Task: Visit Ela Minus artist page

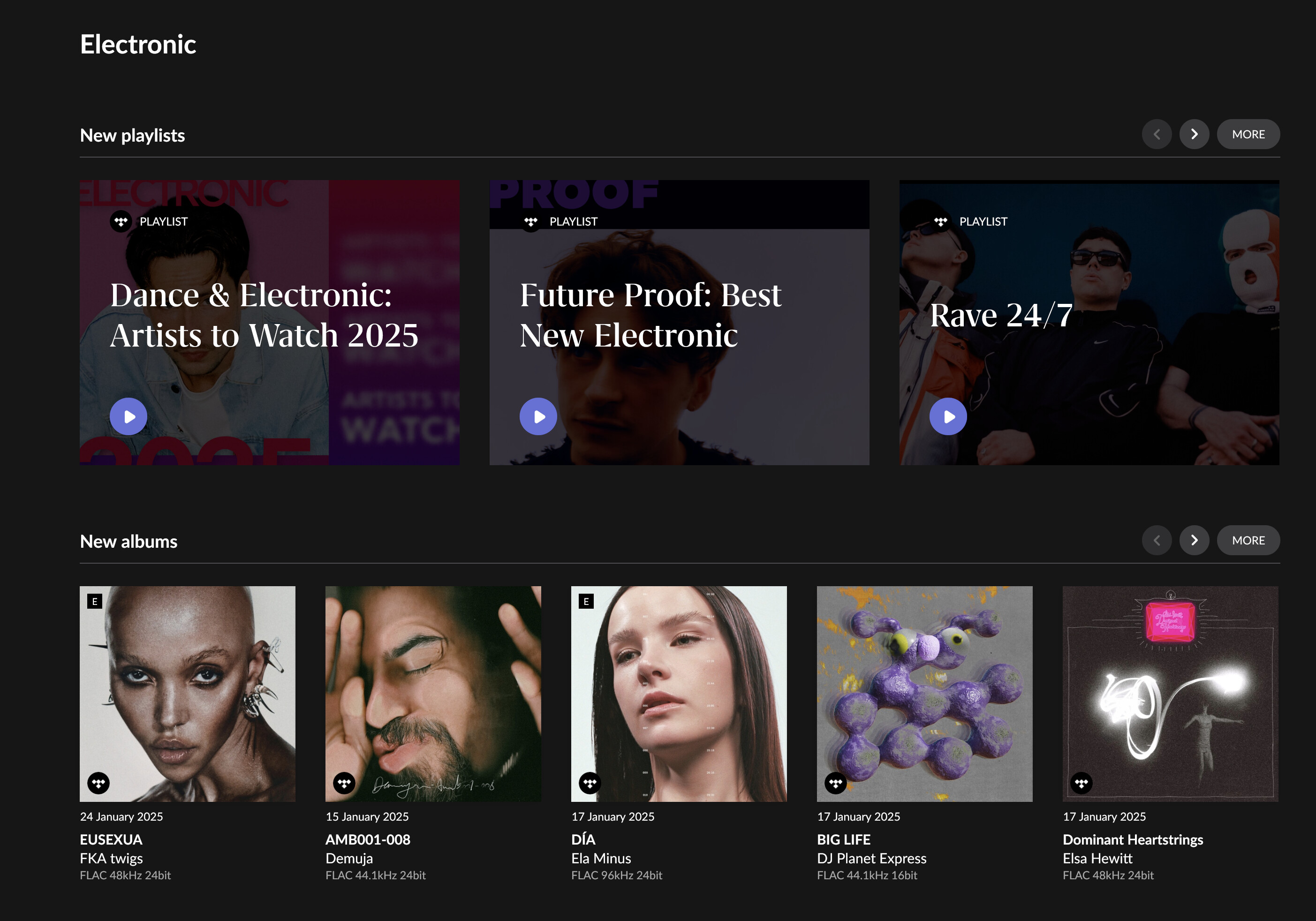Action: click(x=601, y=859)
